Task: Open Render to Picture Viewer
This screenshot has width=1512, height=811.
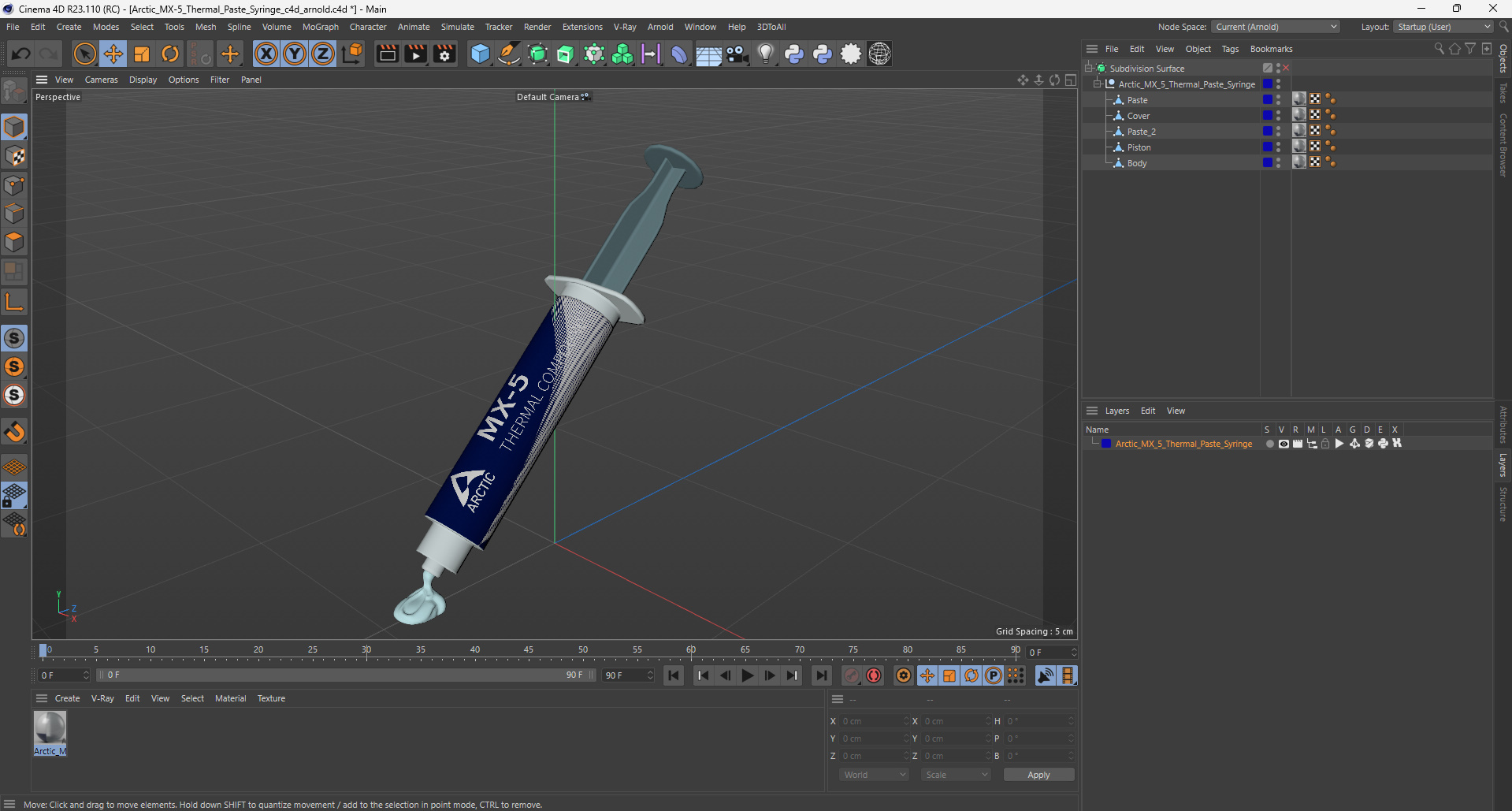Action: pyautogui.click(x=415, y=54)
